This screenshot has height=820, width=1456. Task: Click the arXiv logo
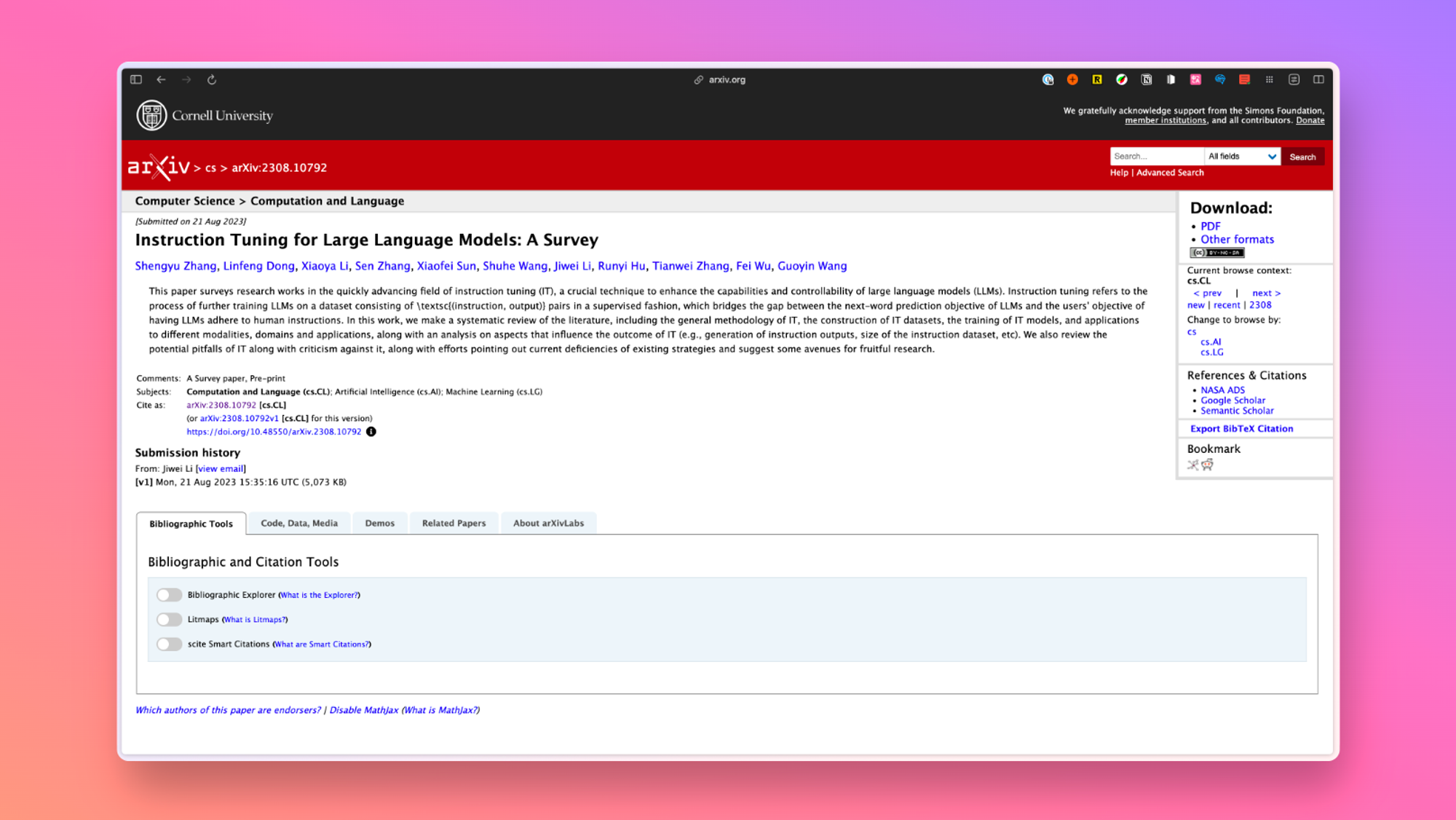[x=159, y=167]
